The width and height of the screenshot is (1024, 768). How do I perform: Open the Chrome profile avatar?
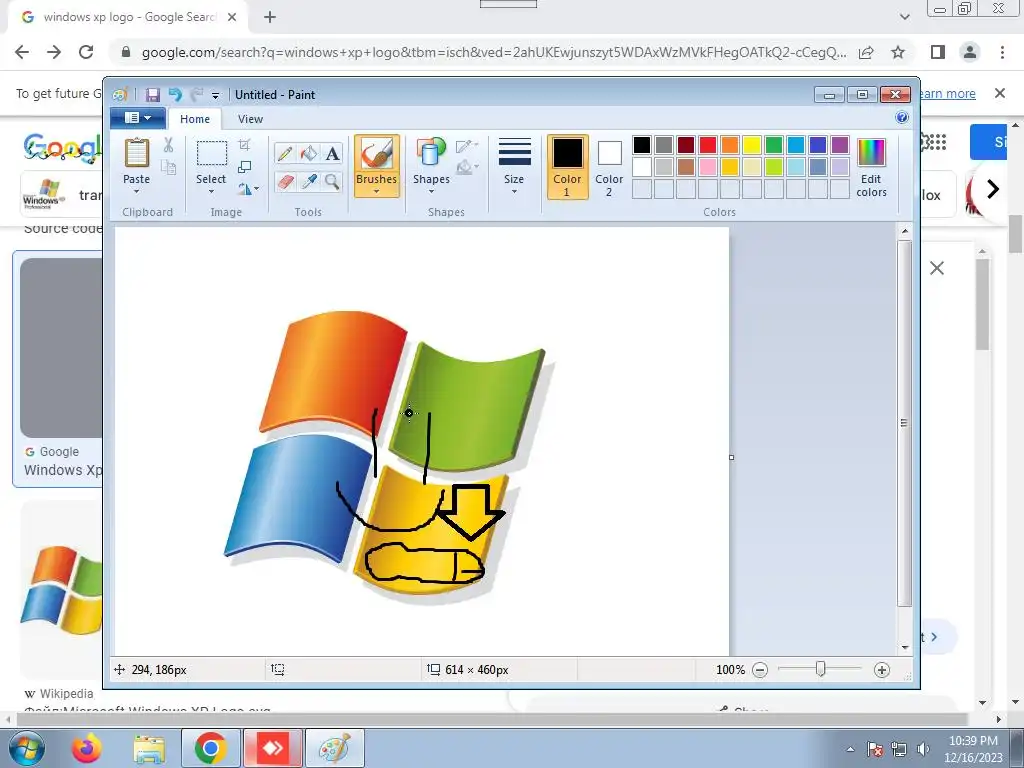[x=970, y=52]
